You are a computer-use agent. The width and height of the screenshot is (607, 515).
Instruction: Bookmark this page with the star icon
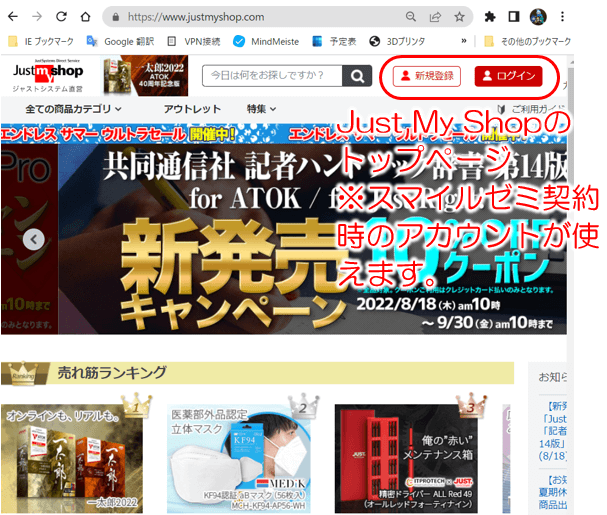click(459, 17)
